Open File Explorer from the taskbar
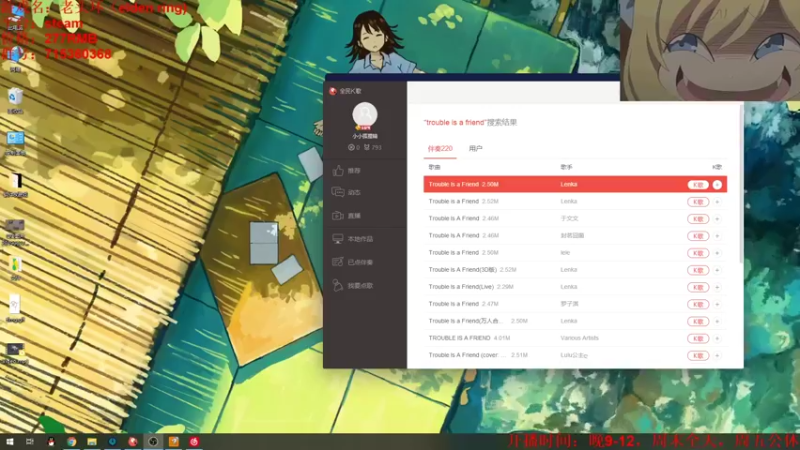The width and height of the screenshot is (800, 450). 92,441
